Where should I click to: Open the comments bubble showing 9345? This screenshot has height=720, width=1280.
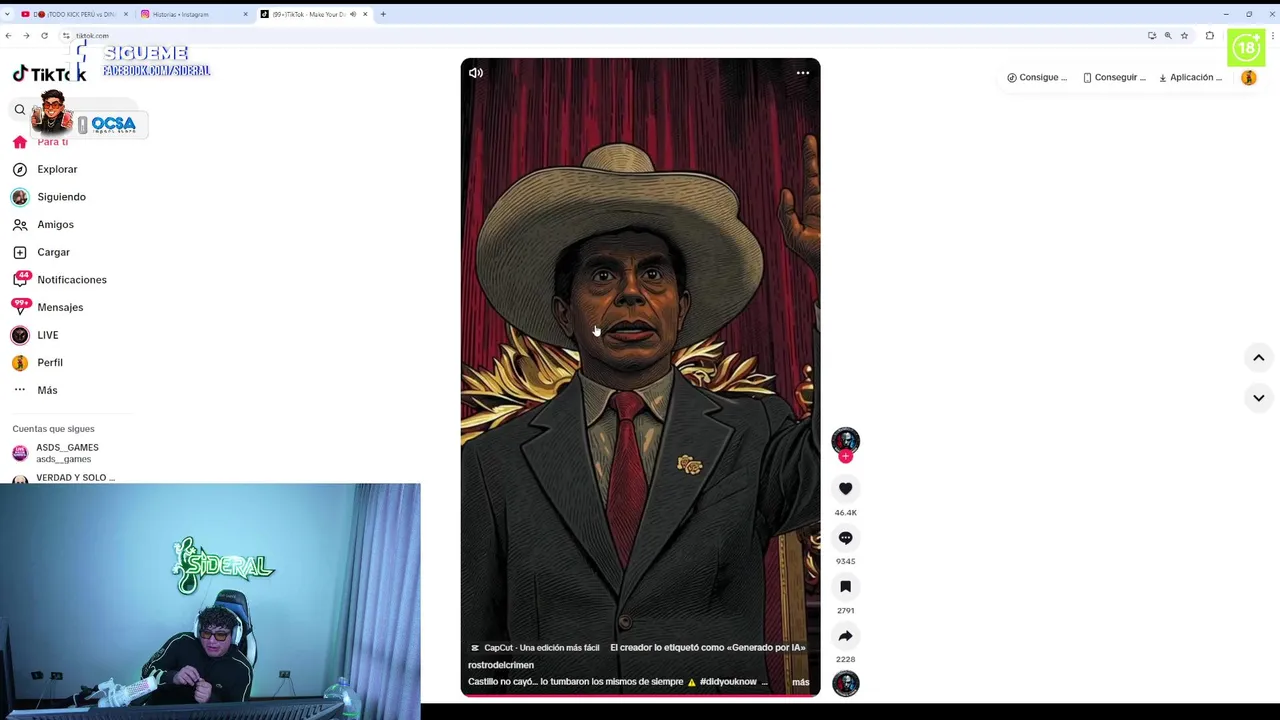845,538
